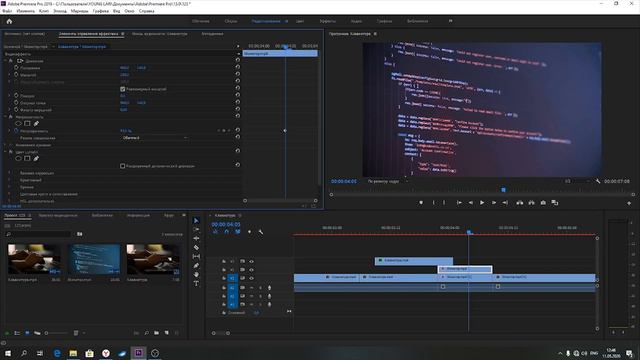Collapse the Lumetri Color effect group

pos(5,152)
